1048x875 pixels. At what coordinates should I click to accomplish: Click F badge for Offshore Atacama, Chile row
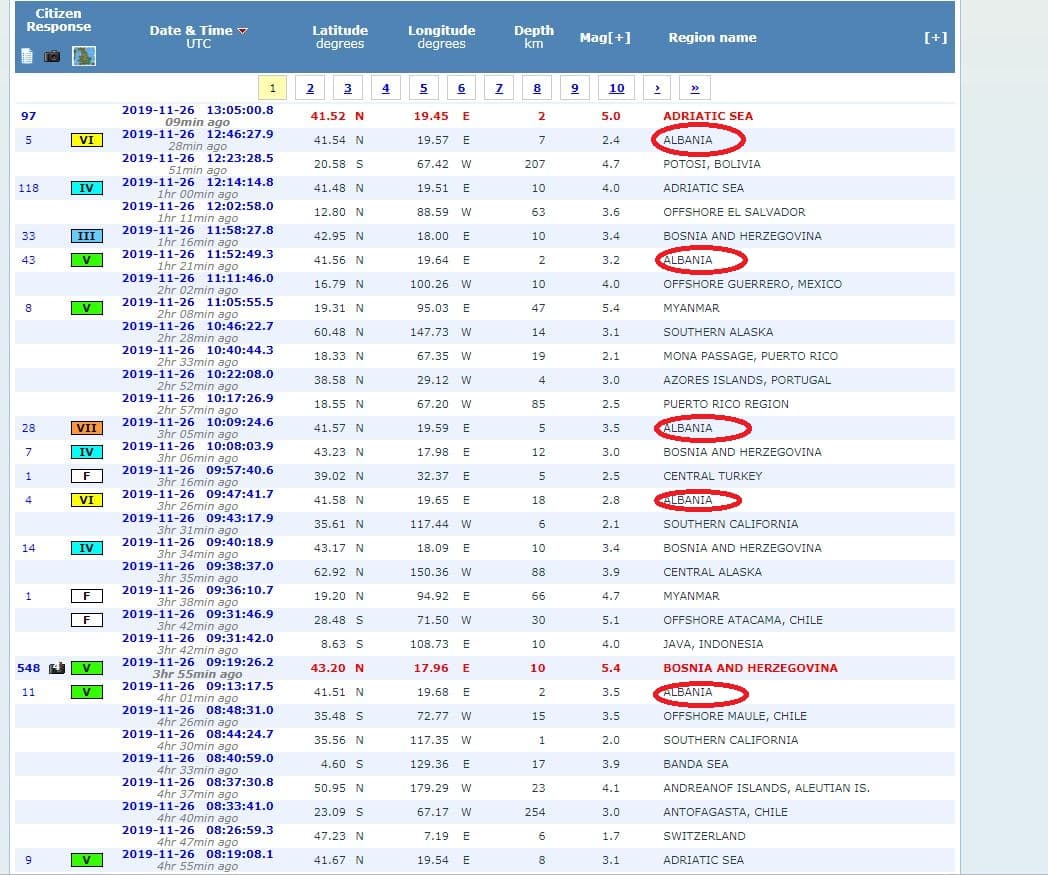tap(87, 620)
